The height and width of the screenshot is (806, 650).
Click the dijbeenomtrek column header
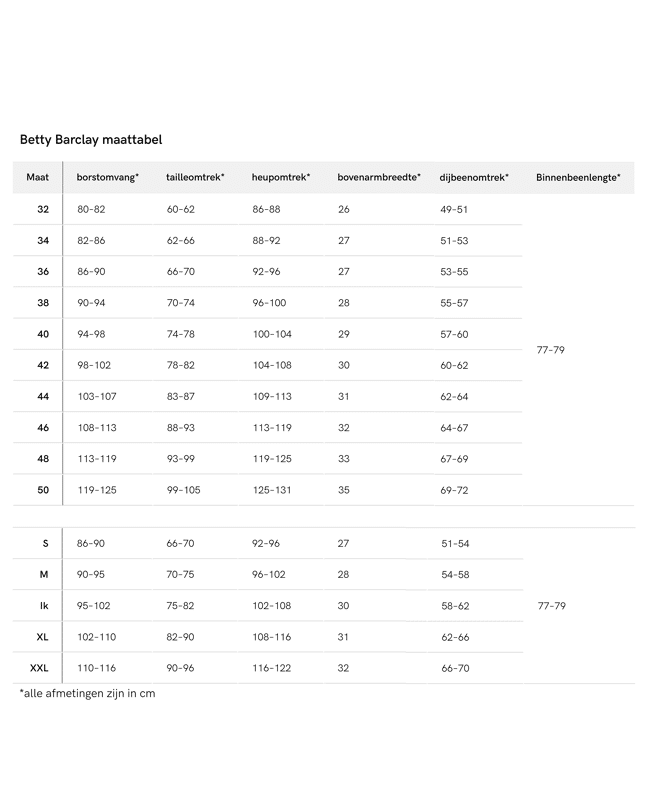(x=474, y=178)
